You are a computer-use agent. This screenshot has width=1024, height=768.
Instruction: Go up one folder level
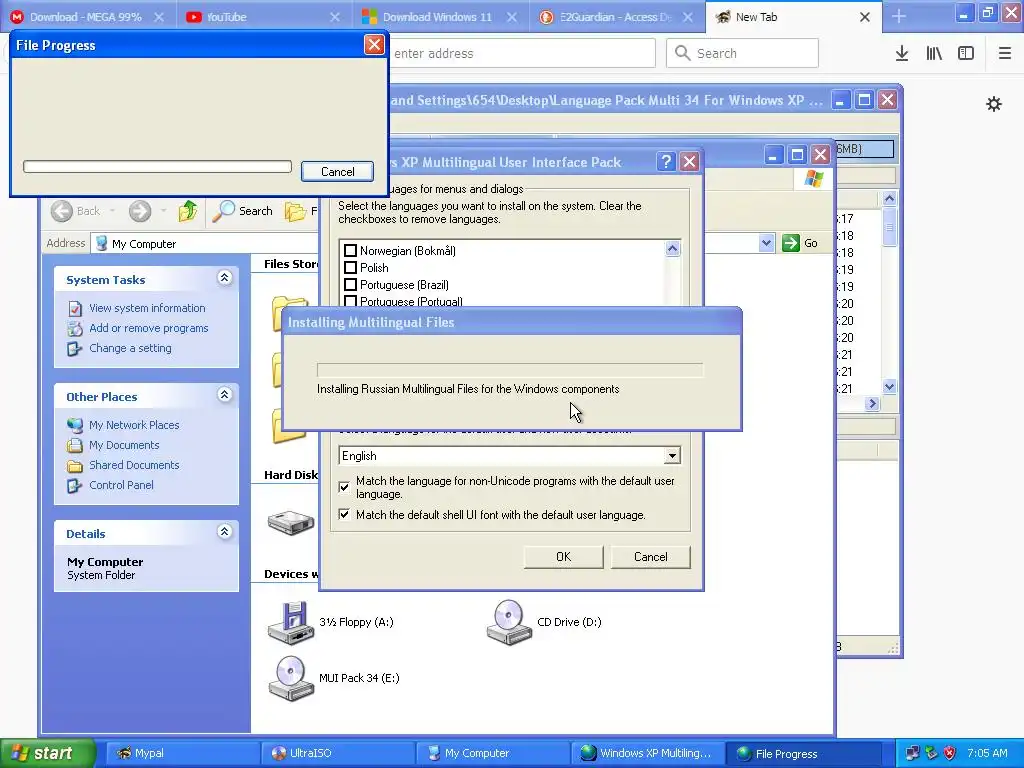187,211
